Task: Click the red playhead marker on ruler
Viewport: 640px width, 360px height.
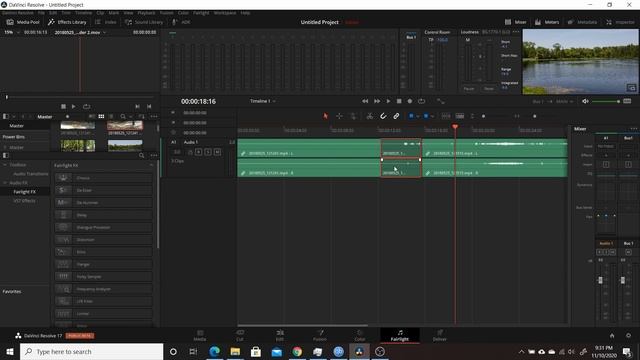Action: coord(455,127)
